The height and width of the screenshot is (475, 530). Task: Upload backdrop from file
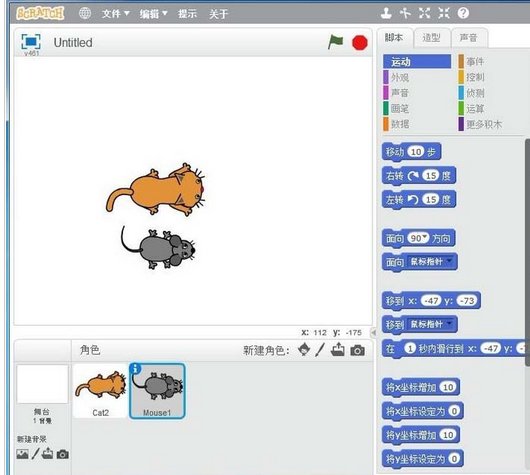48,453
